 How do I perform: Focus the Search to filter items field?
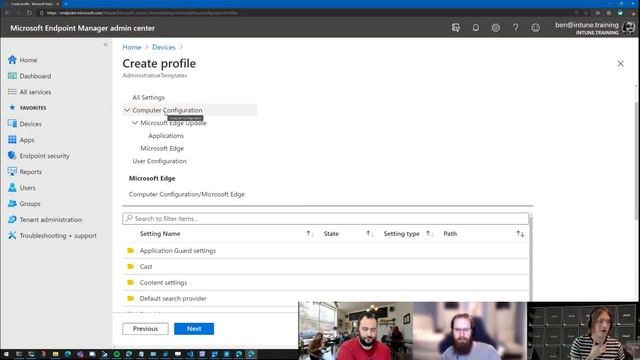coord(325,218)
